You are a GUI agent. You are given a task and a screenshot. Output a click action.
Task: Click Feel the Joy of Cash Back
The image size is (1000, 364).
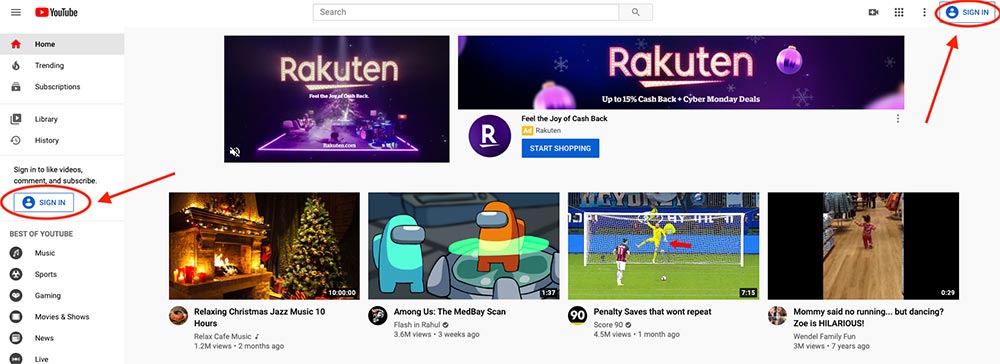coord(564,119)
